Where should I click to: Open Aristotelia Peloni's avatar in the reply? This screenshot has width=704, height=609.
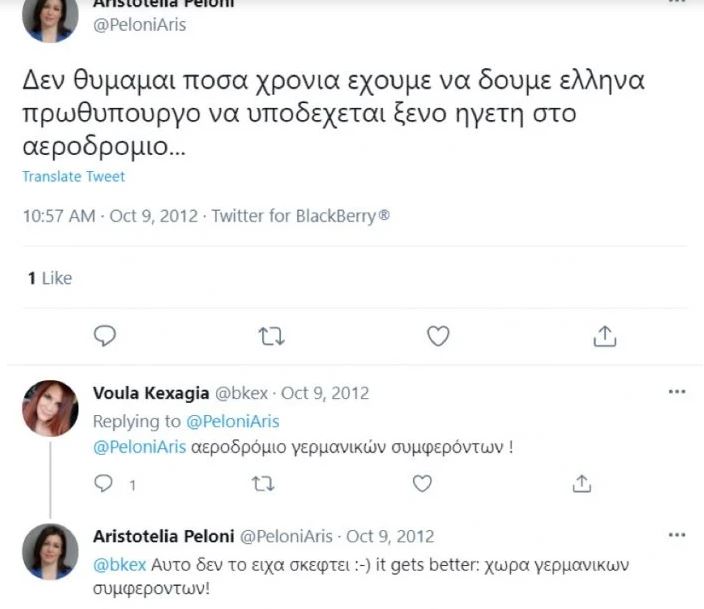50,551
